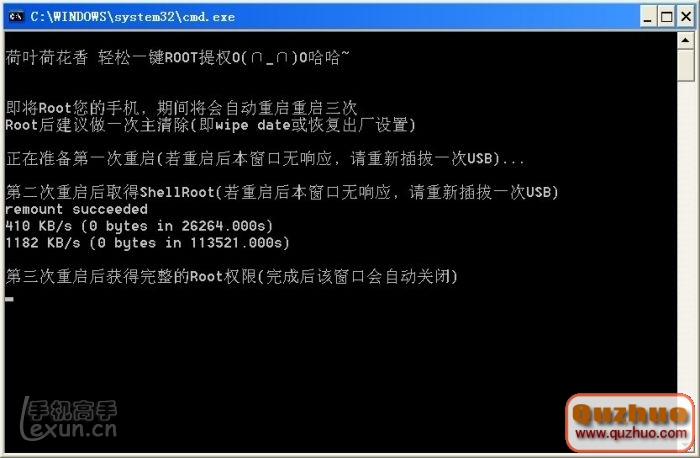Click the 正在准备第一次重启 status line

tap(265, 158)
